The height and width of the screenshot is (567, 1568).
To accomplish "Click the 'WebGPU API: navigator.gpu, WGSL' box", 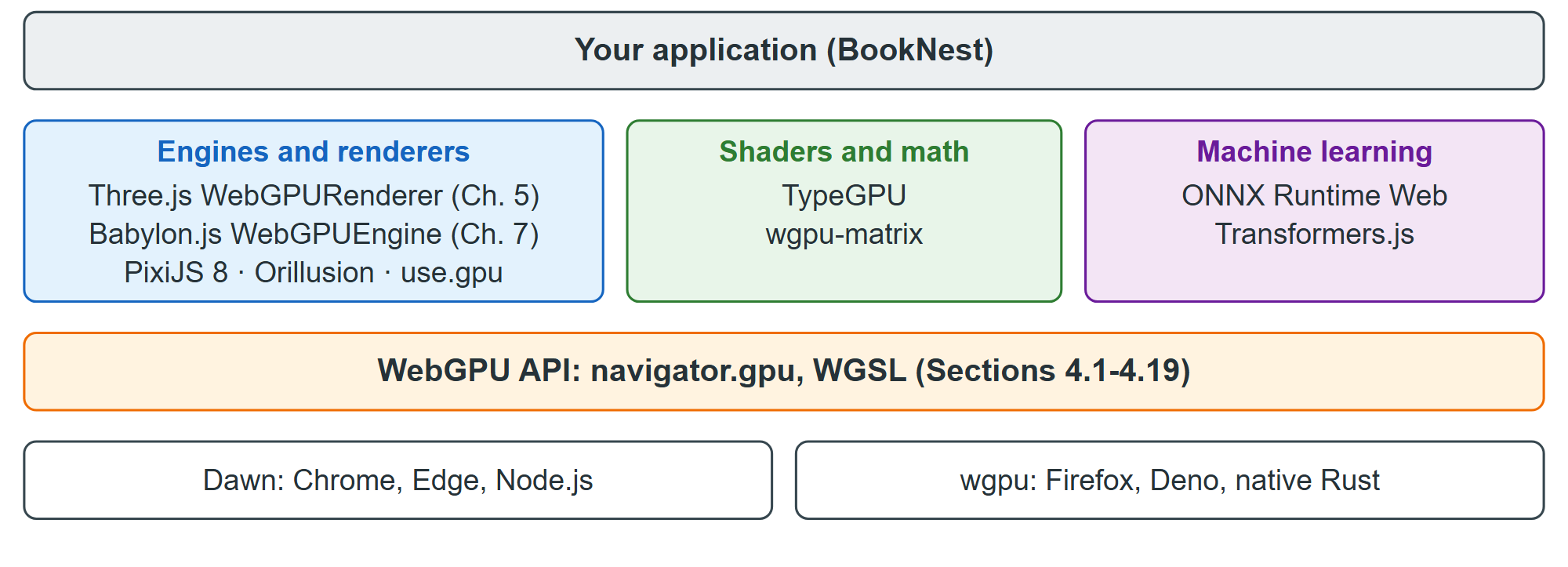I will tap(784, 372).
